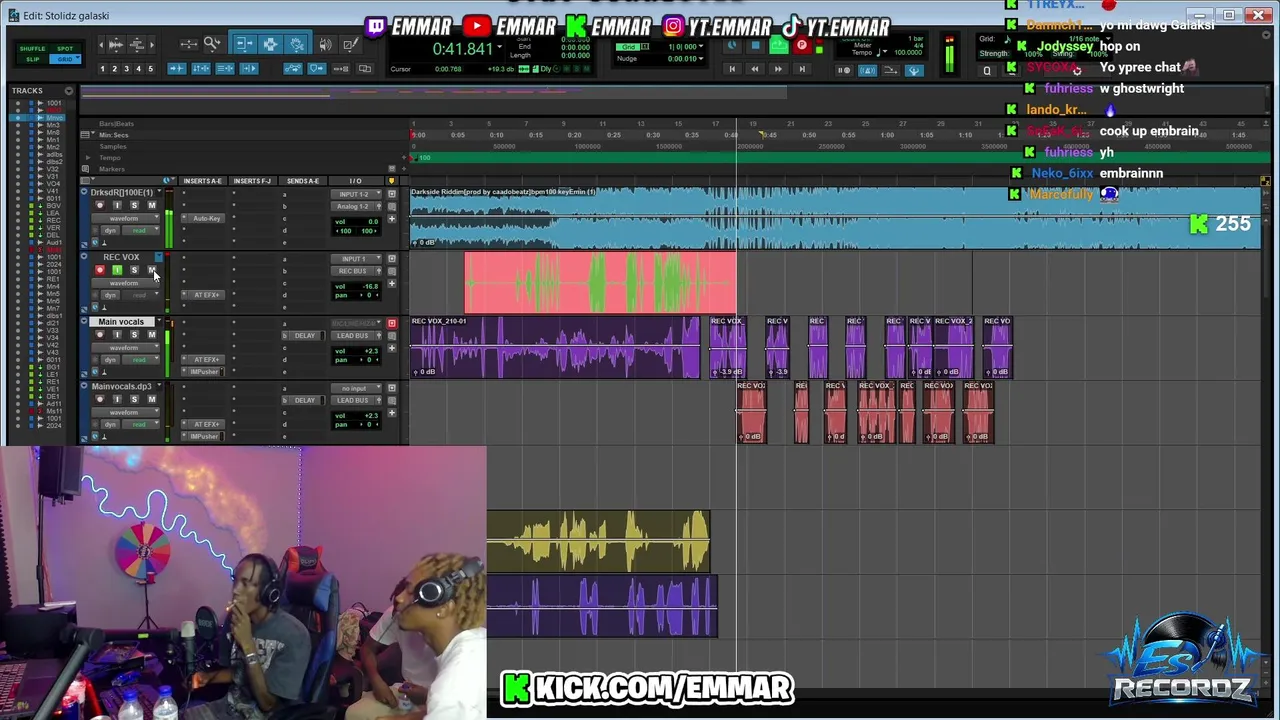This screenshot has width=1280, height=720.
Task: Toggle input monitoring on REC VOX
Action: 117,270
